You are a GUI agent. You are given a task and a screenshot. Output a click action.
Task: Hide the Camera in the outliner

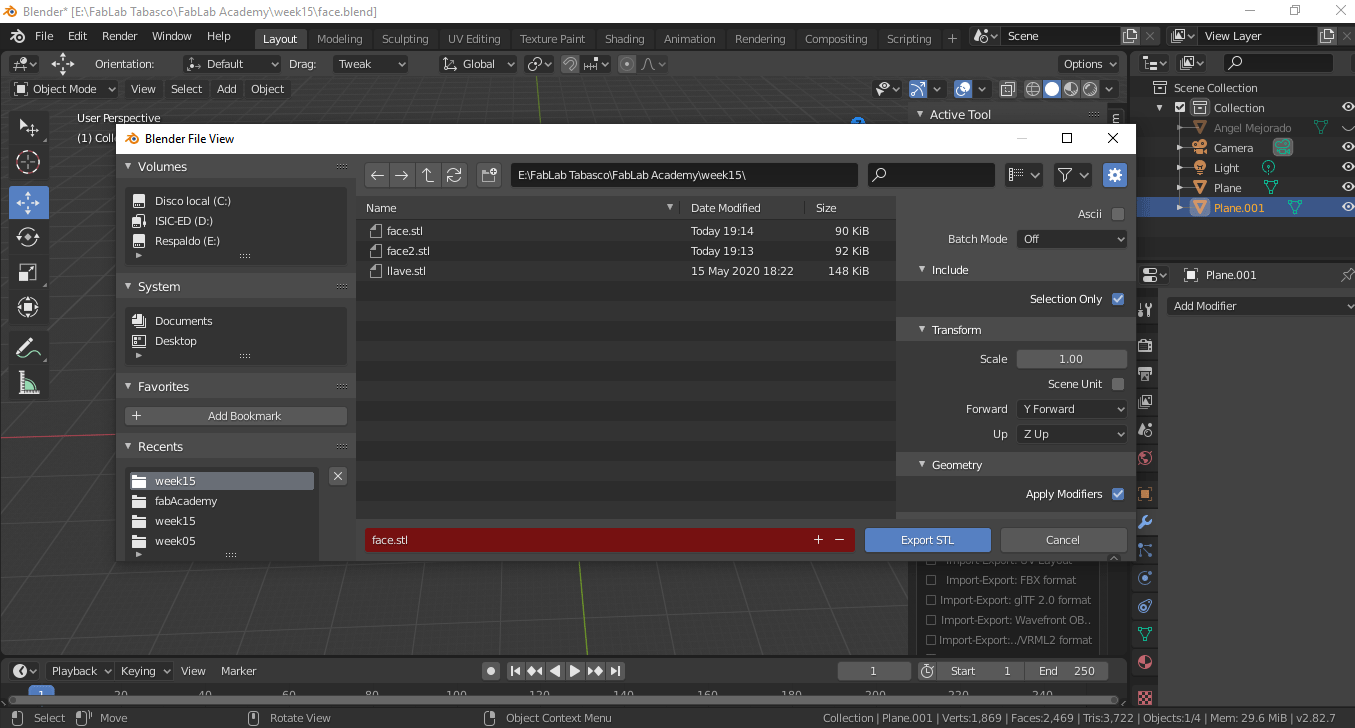[x=1347, y=148]
